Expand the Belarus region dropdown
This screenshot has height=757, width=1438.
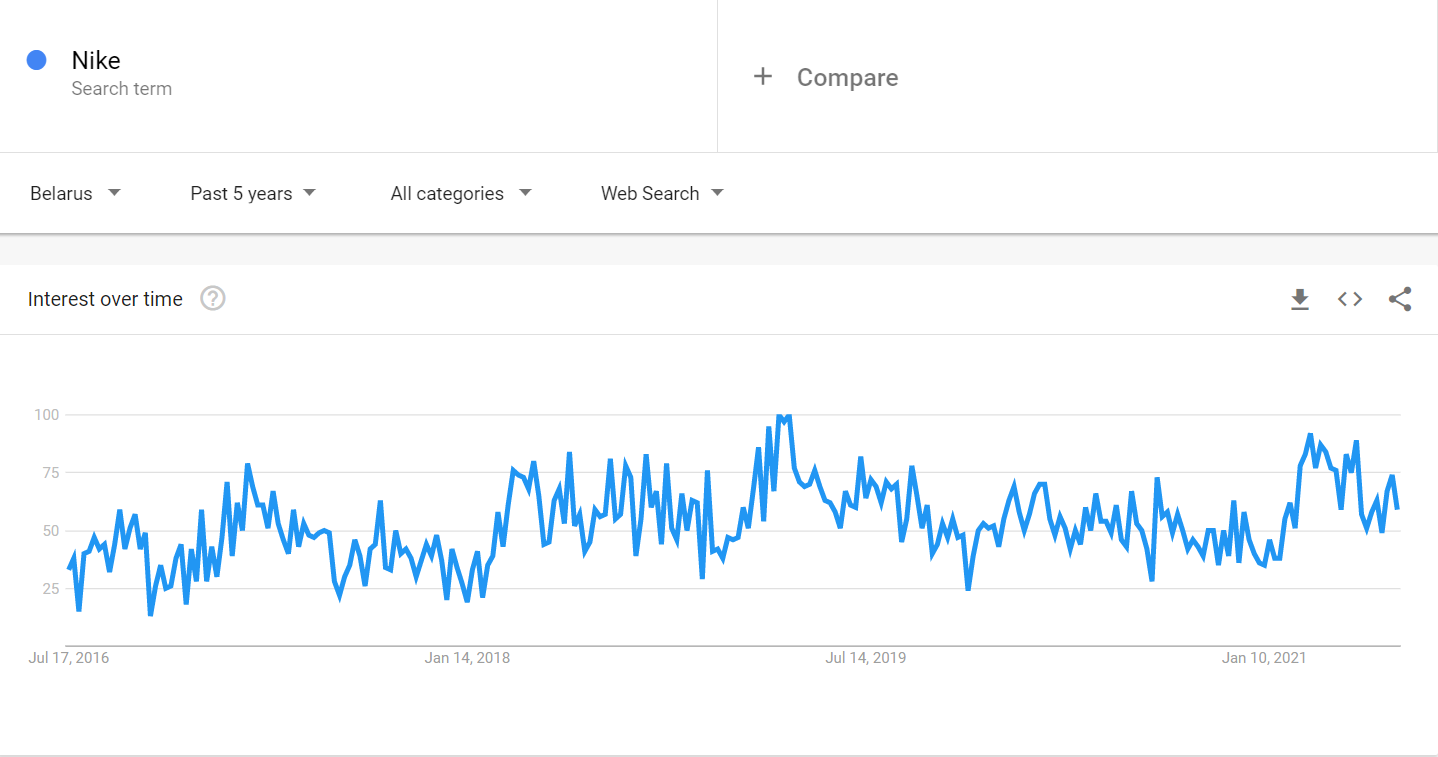pos(75,193)
